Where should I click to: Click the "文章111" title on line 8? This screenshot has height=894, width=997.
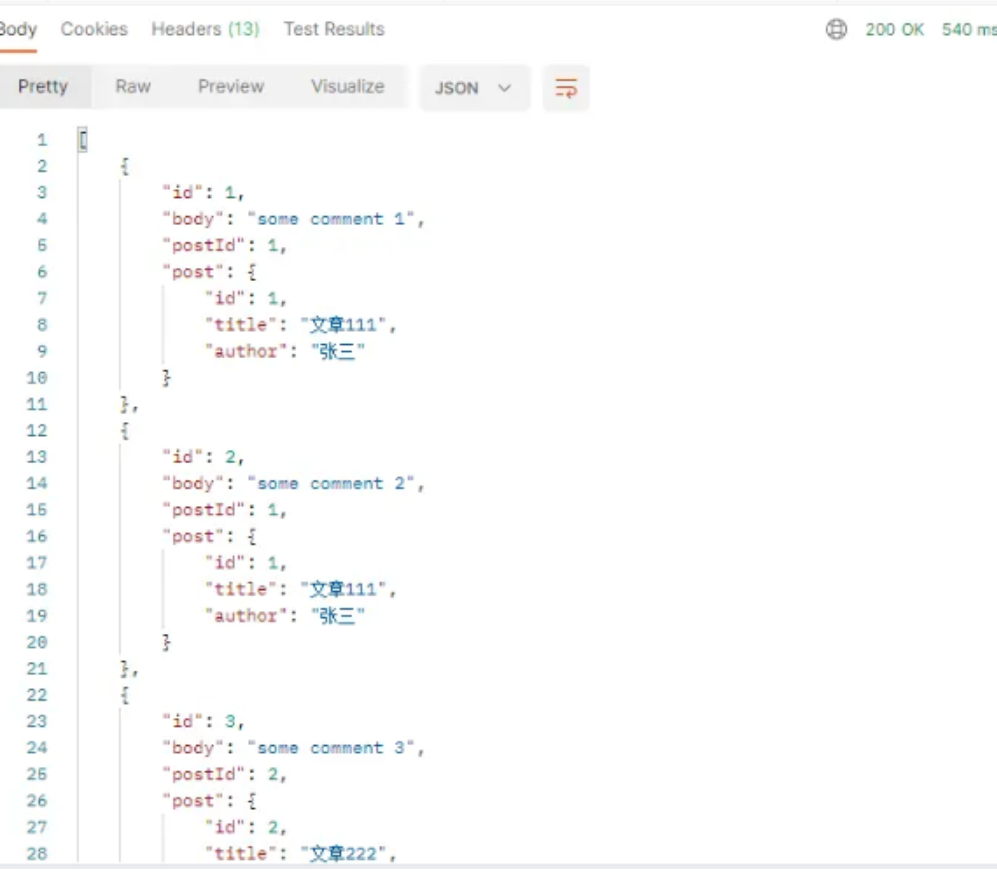pos(343,325)
